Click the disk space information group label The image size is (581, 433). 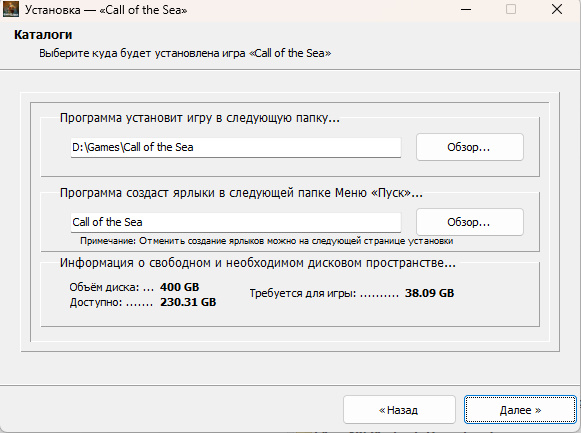coord(258,263)
